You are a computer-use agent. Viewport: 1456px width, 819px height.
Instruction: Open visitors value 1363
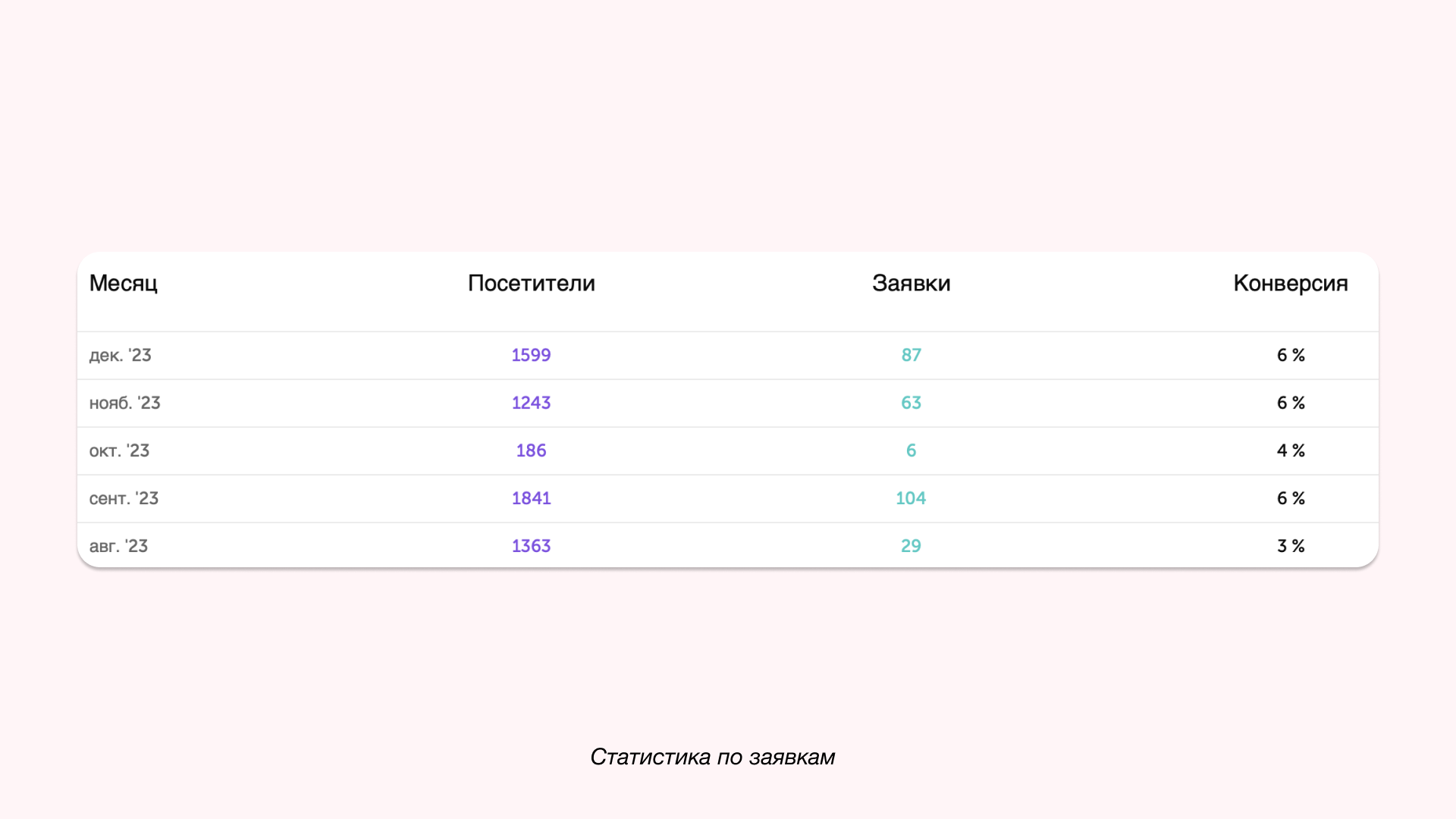click(531, 547)
